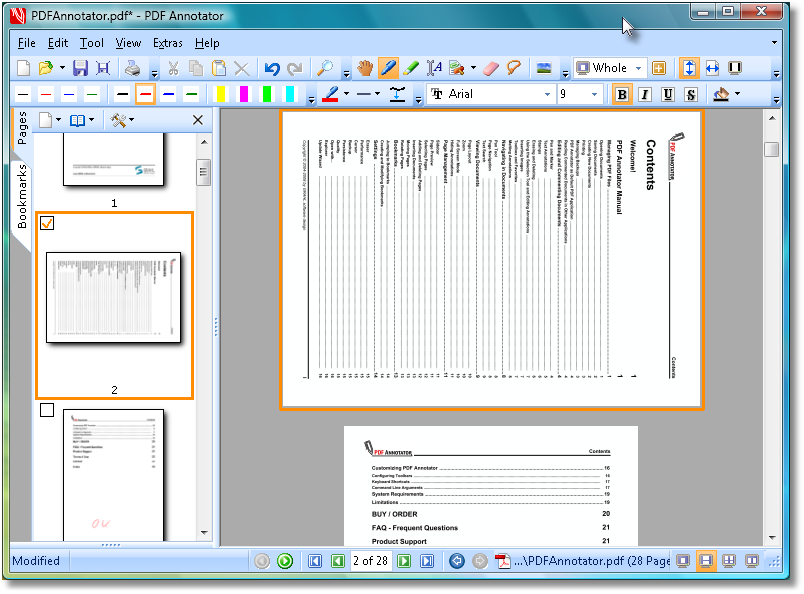Go to the next page
The height and width of the screenshot is (594, 804).
pyautogui.click(x=404, y=561)
